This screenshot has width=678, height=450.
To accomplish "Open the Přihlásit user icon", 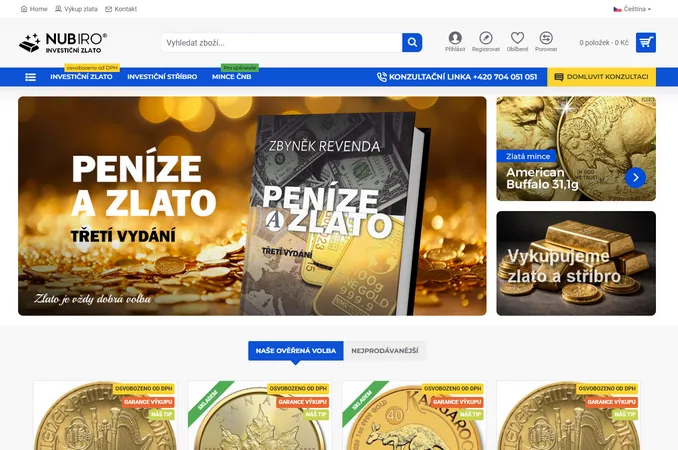I will (x=455, y=41).
